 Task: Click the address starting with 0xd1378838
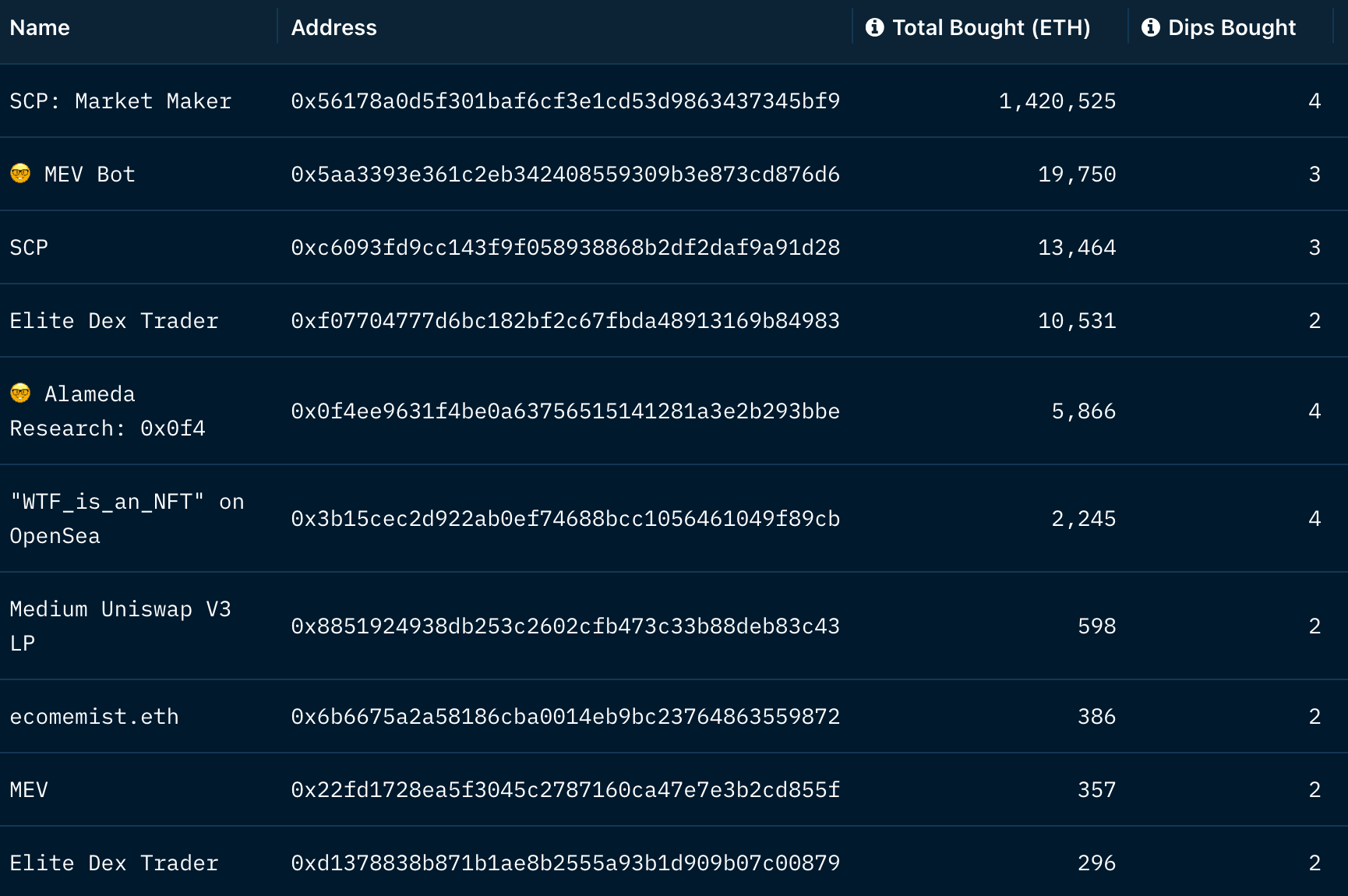click(x=565, y=863)
